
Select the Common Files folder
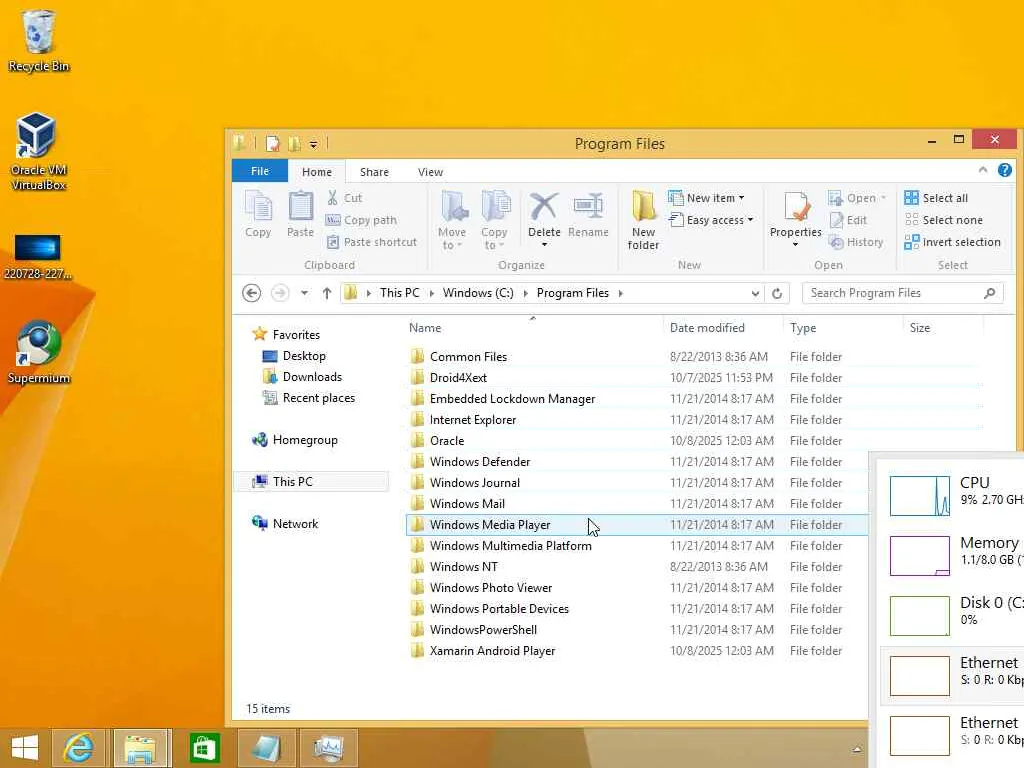(x=468, y=357)
